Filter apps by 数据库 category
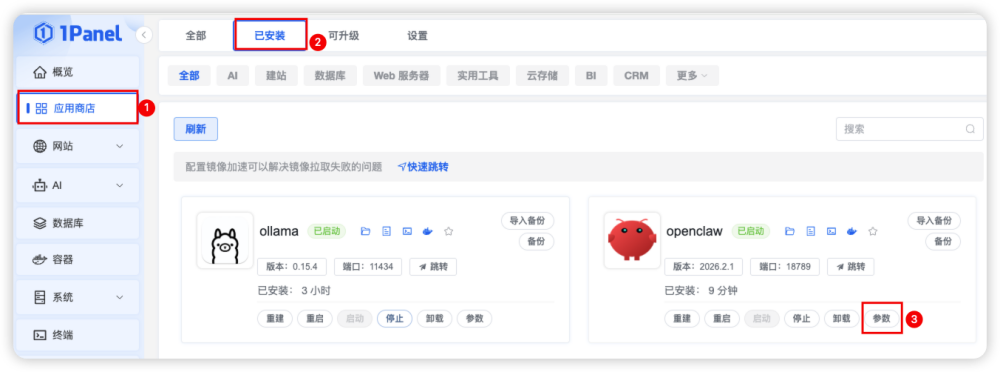The width and height of the screenshot is (1000, 372). click(330, 75)
